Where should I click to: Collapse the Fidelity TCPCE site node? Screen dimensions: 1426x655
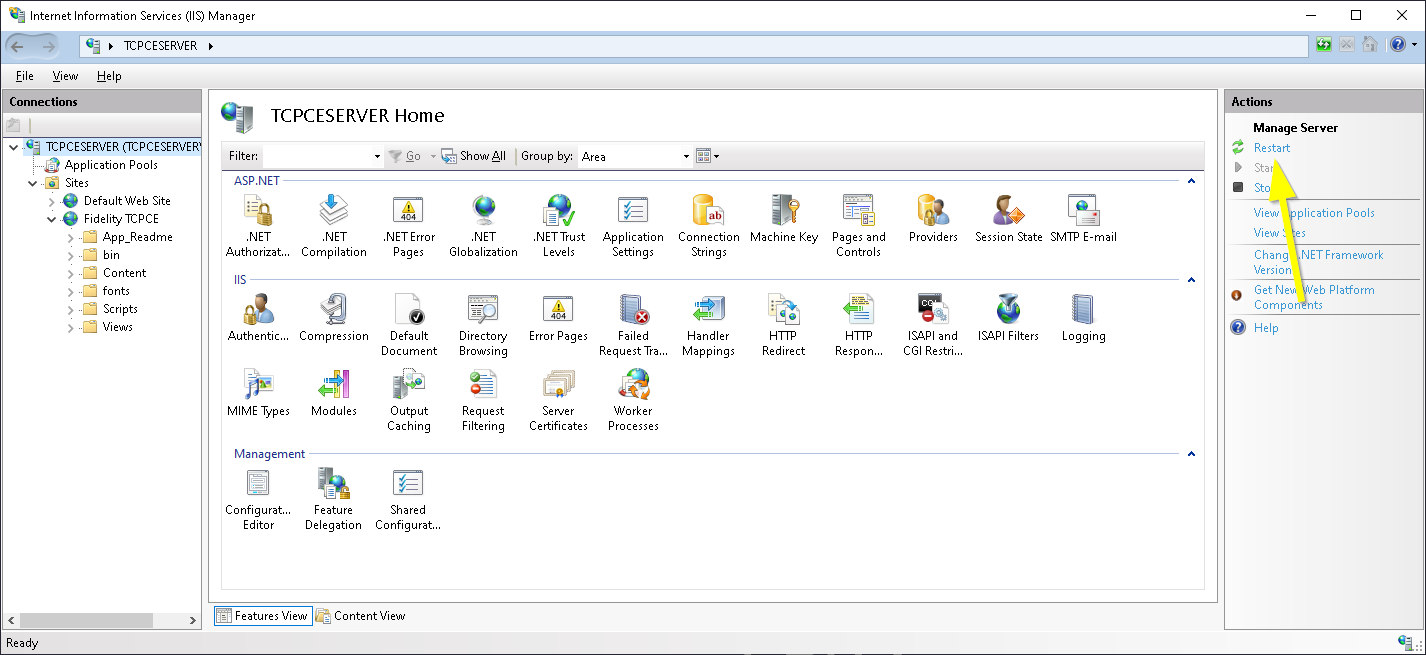52,219
